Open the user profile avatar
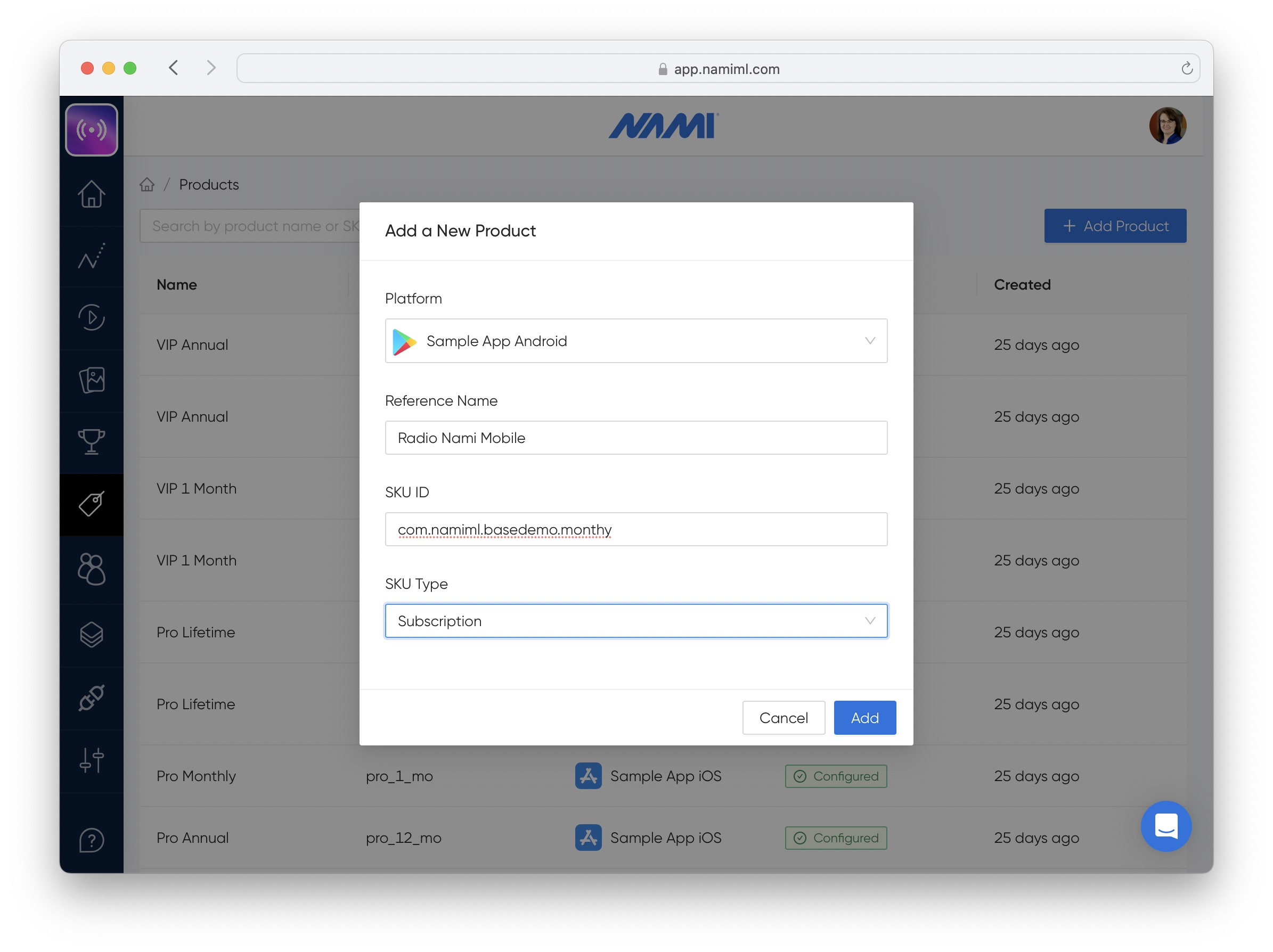This screenshot has height=952, width=1273. pyautogui.click(x=1166, y=126)
